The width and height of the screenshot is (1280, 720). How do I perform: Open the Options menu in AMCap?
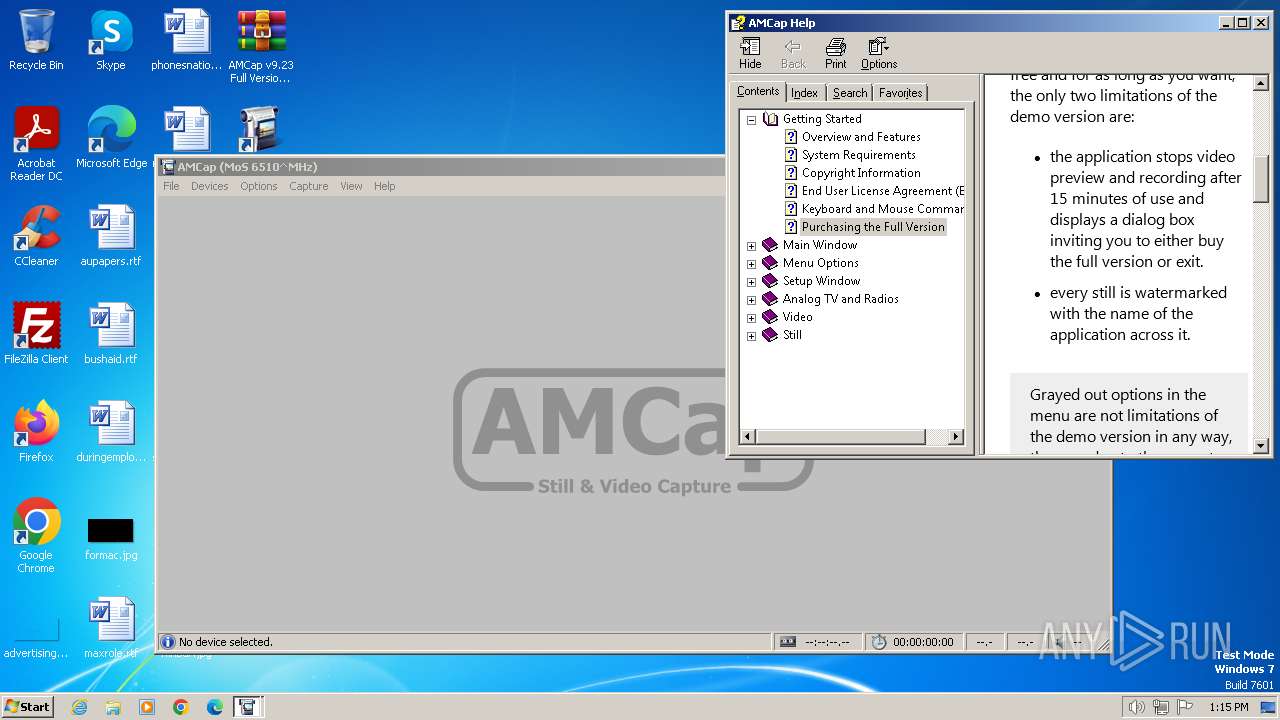click(259, 186)
